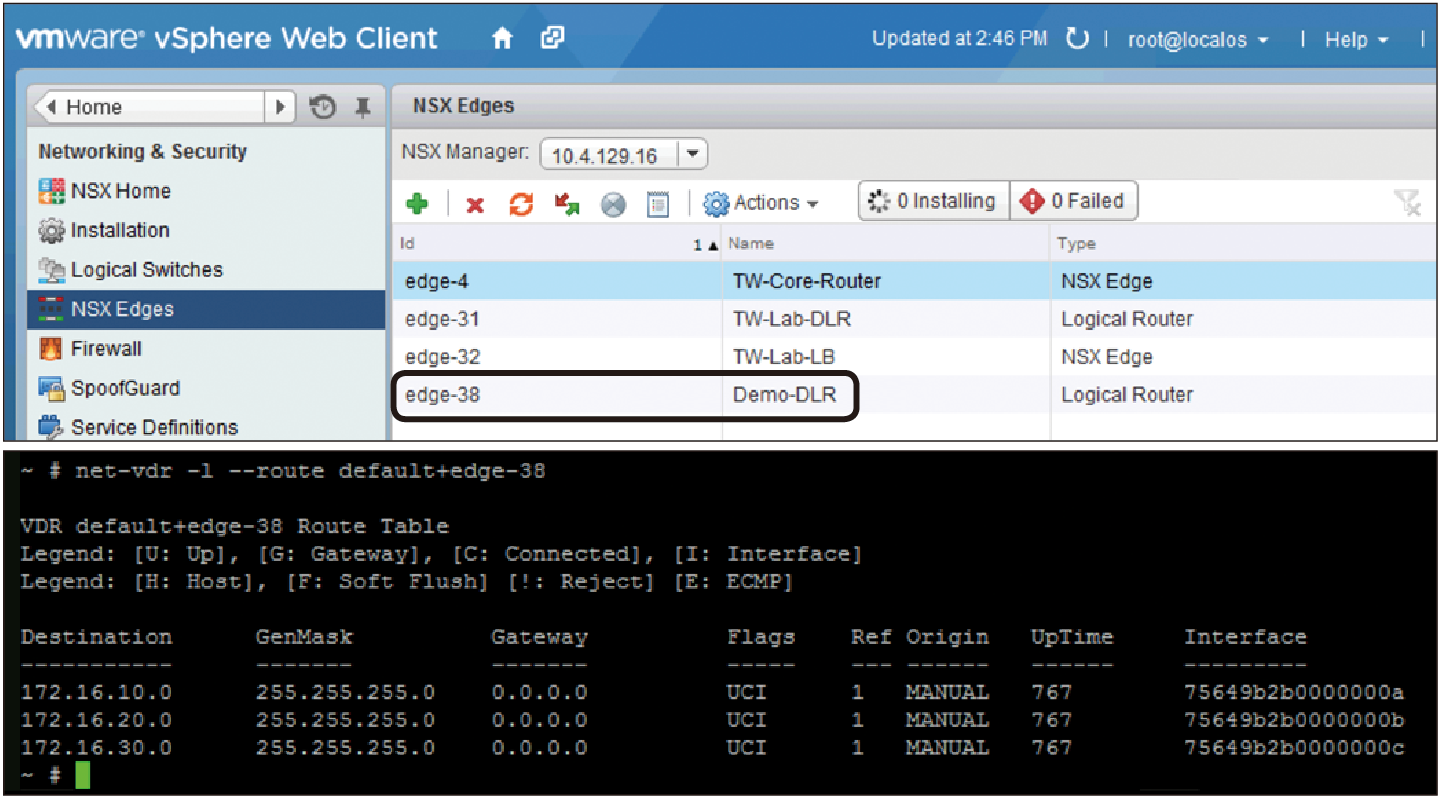1441x799 pixels.
Task: Select the edge-31 row
Action: click(915, 319)
